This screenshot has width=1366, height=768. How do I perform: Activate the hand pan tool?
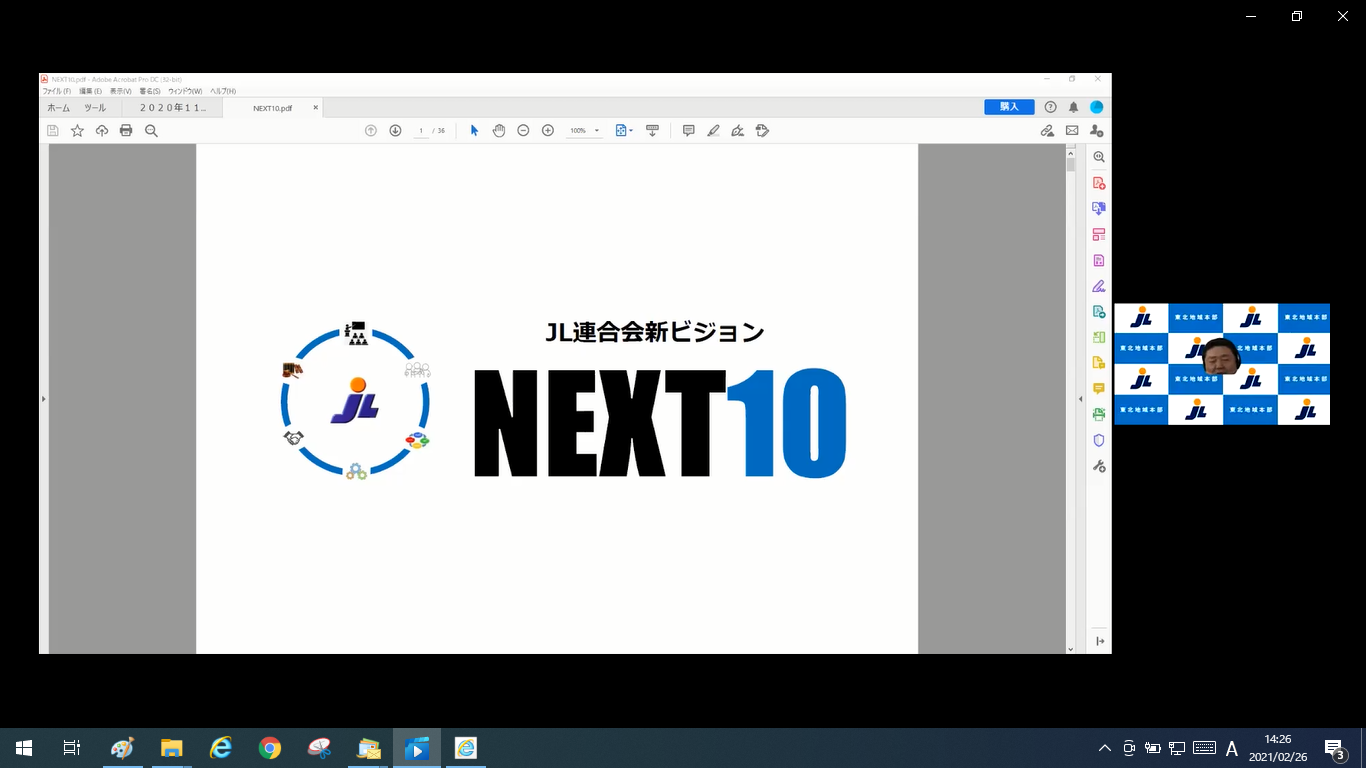point(498,131)
